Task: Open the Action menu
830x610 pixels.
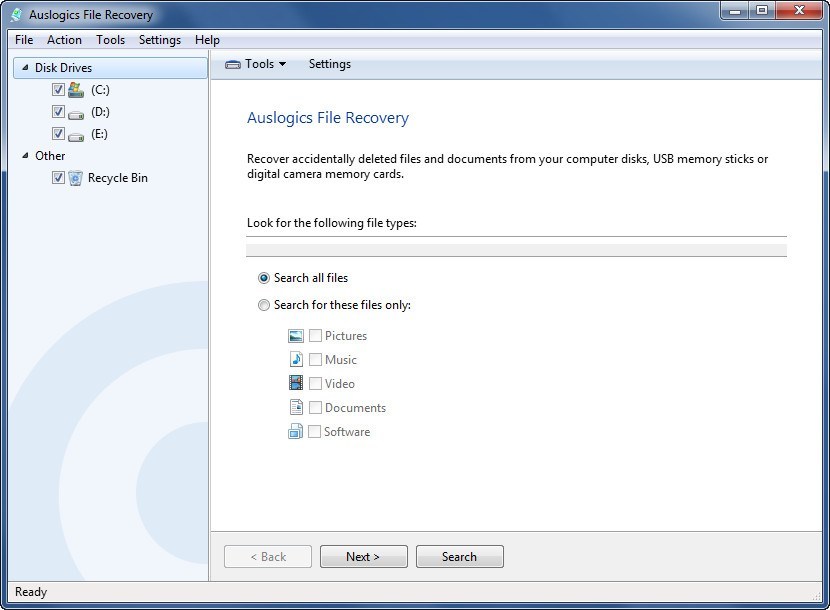Action: tap(64, 40)
